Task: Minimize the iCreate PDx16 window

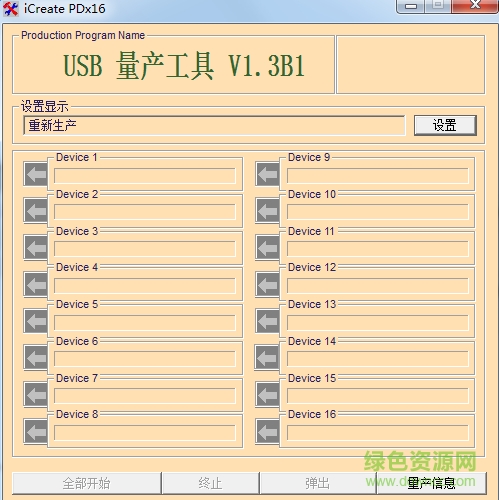Action: click(x=411, y=6)
